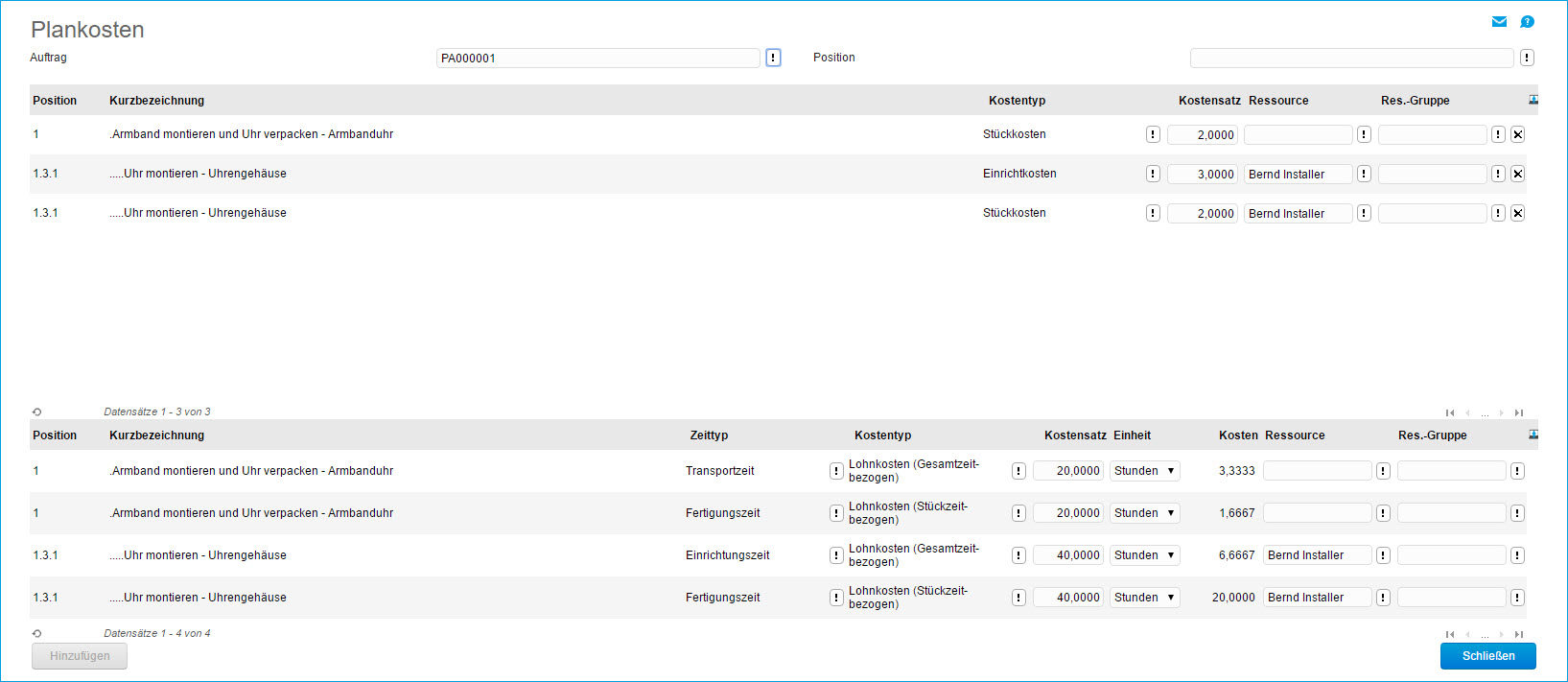Open Zeittyp lookup for Armband Fertigungszeit row
Image resolution: width=1568 pixels, height=682 pixels.
836,513
